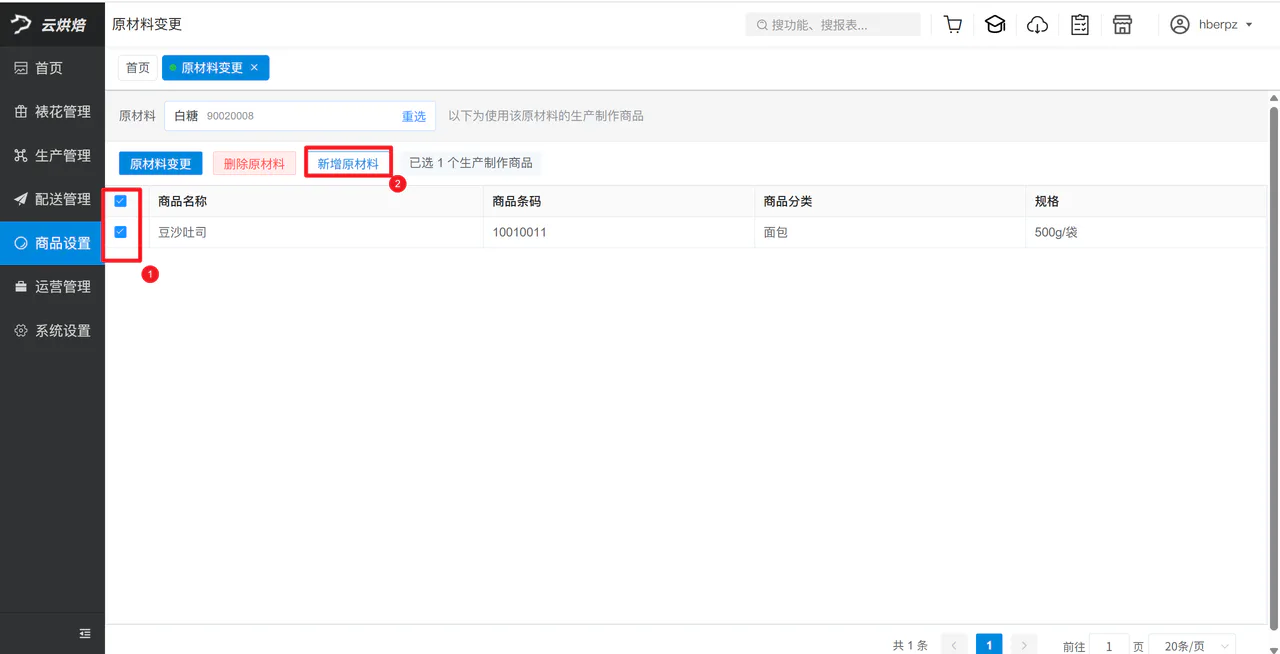Select 商品设置 in the sidebar
Screen dimensions: 1280x654
[x=52, y=243]
